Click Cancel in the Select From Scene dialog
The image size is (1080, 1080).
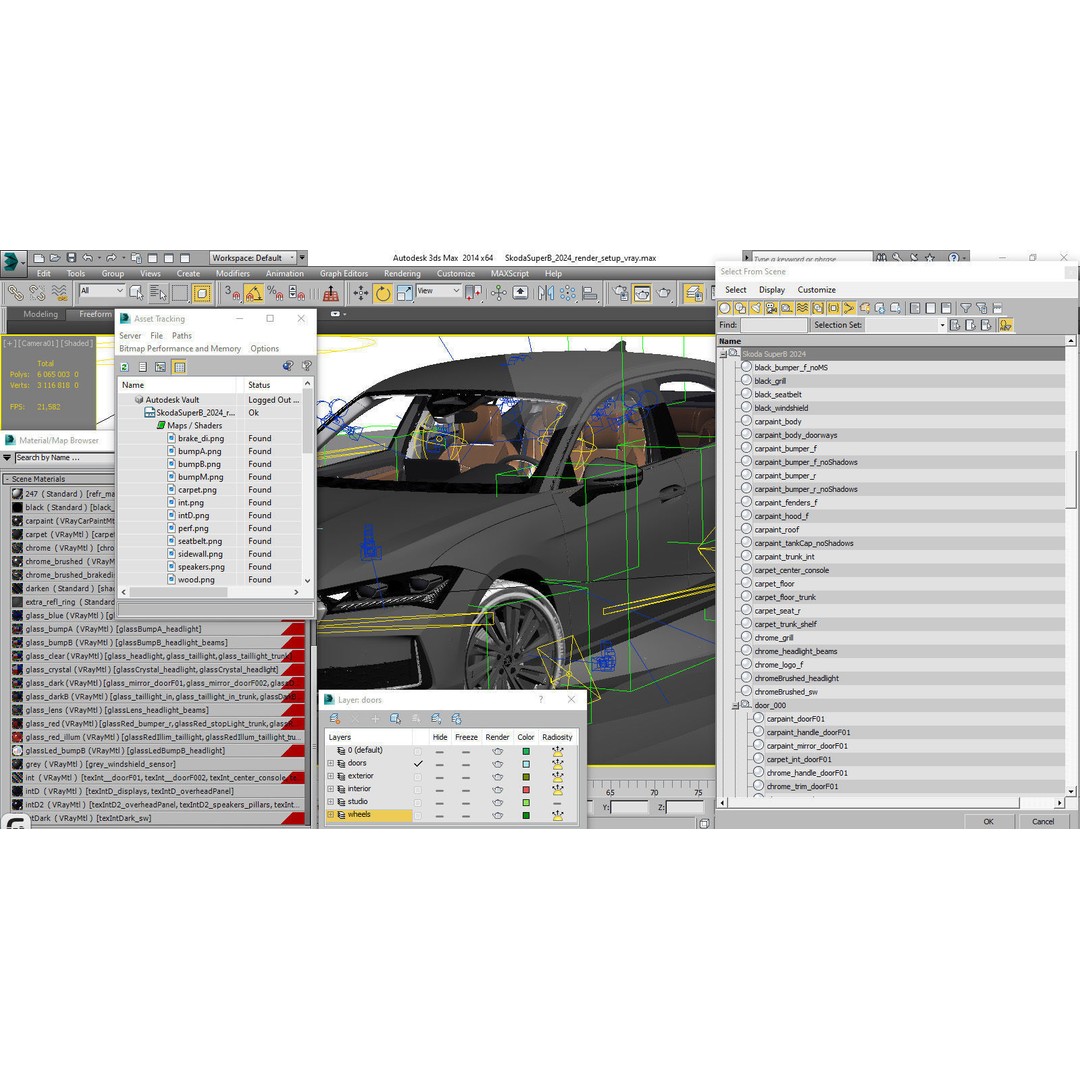(x=1043, y=821)
